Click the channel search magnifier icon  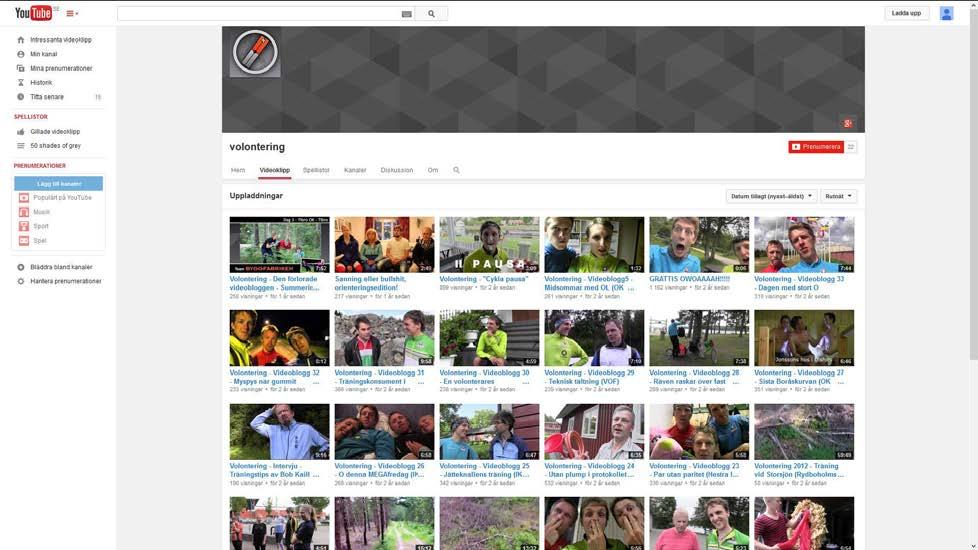(457, 170)
